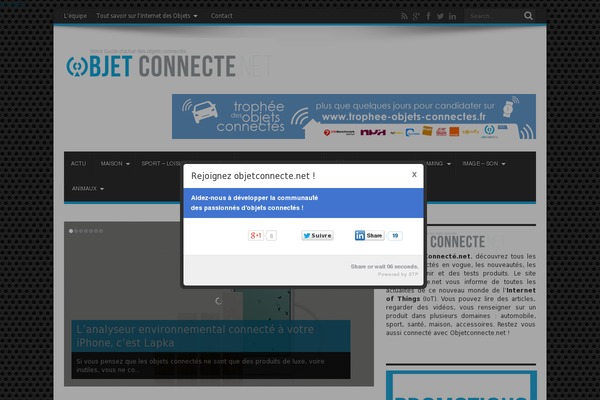Expand the SPORT – LOISIRS navigation item
This screenshot has width=600, height=400.
click(x=161, y=163)
